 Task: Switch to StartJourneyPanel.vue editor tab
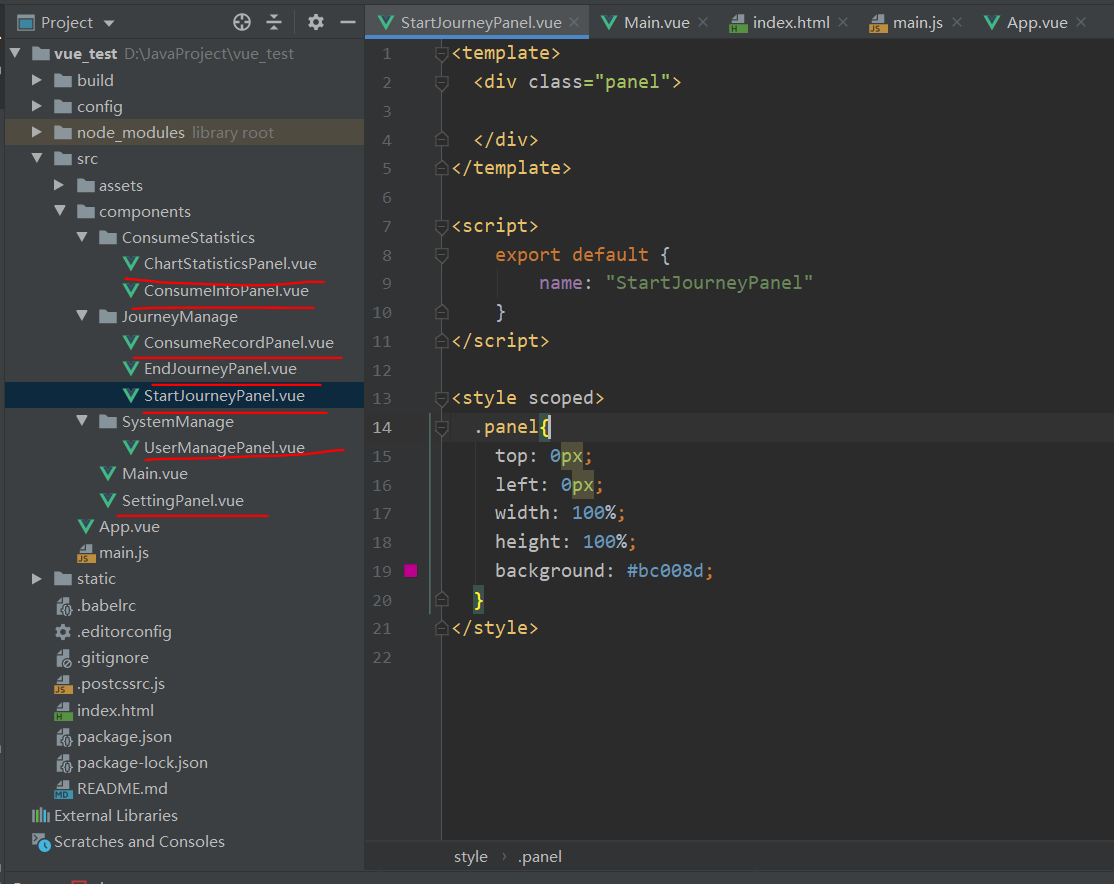tap(481, 23)
